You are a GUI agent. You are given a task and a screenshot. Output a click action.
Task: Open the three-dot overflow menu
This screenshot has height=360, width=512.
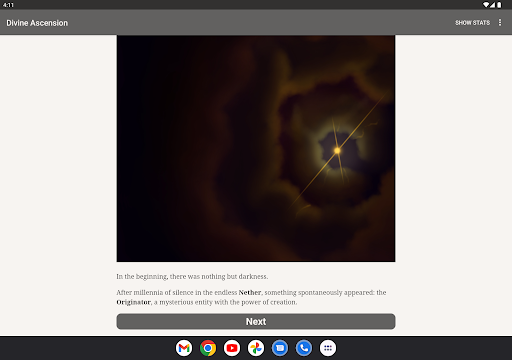pos(500,22)
